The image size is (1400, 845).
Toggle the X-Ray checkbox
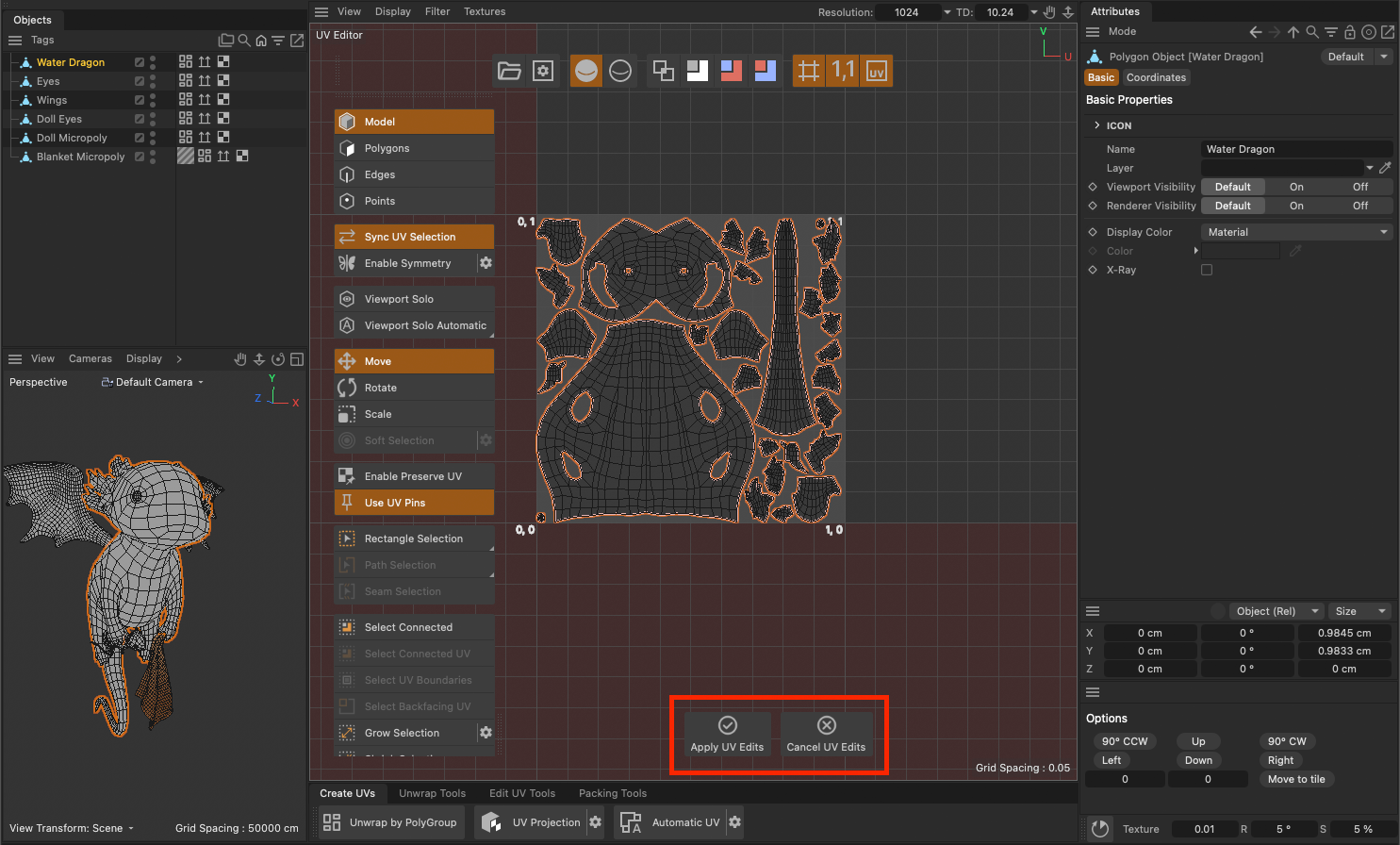[1207, 270]
